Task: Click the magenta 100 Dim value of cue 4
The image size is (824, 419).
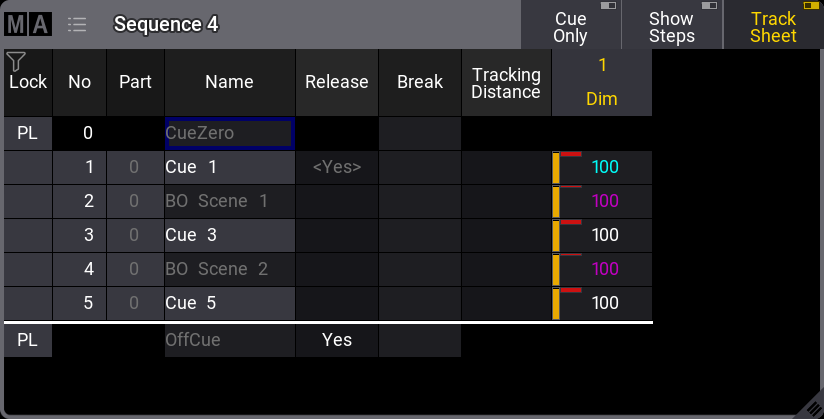Action: click(605, 269)
